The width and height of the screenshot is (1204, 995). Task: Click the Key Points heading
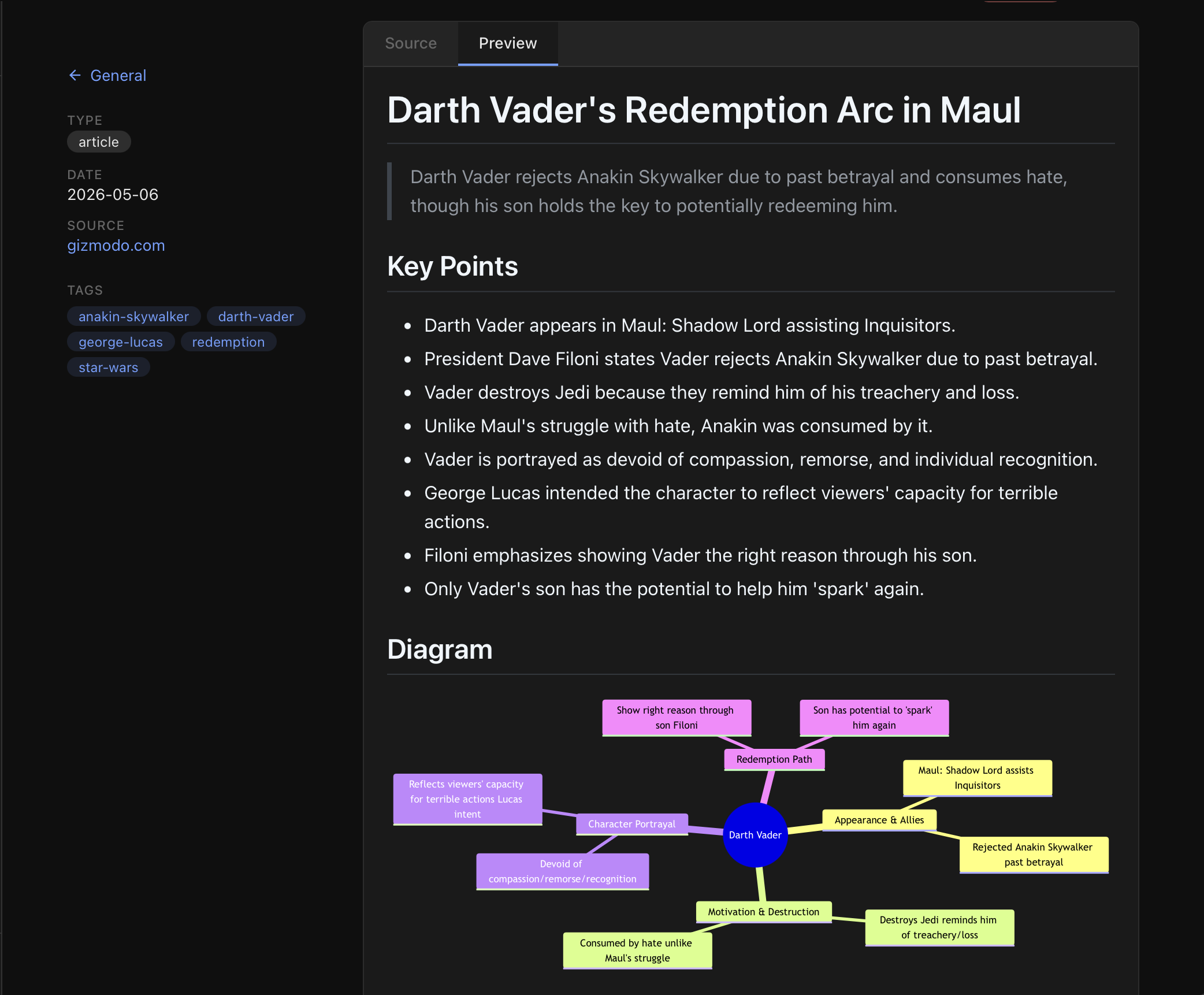452,266
